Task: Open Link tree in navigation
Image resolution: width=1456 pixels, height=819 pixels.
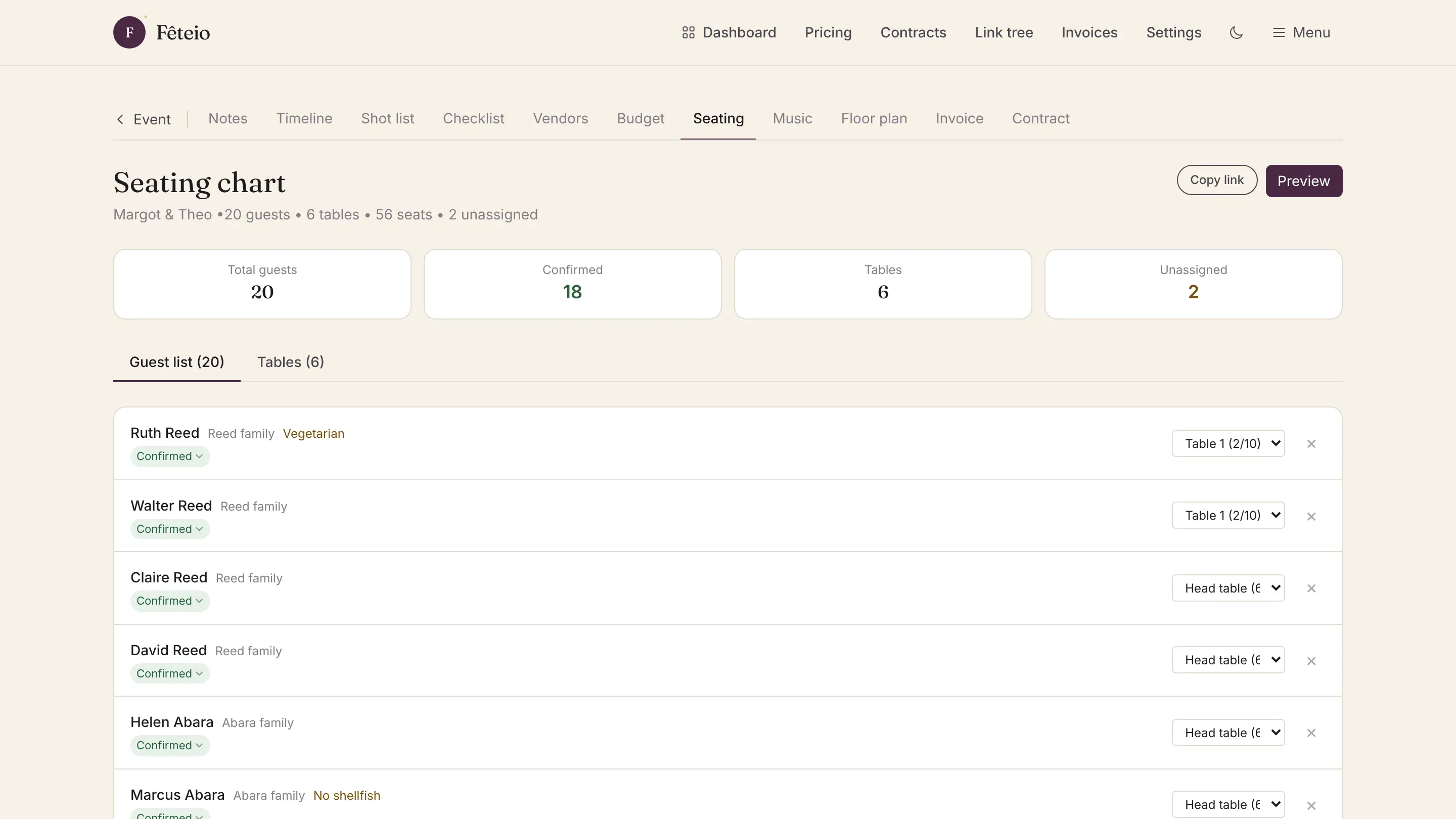Action: (x=1004, y=32)
